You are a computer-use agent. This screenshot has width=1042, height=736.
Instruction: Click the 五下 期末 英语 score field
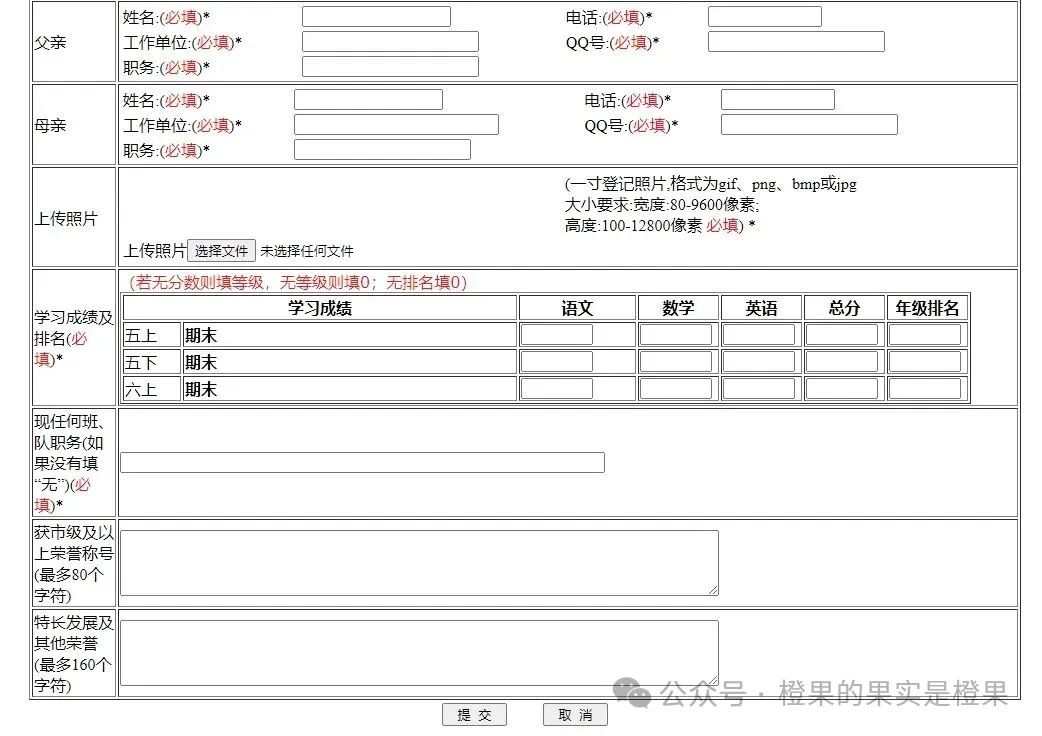click(759, 361)
